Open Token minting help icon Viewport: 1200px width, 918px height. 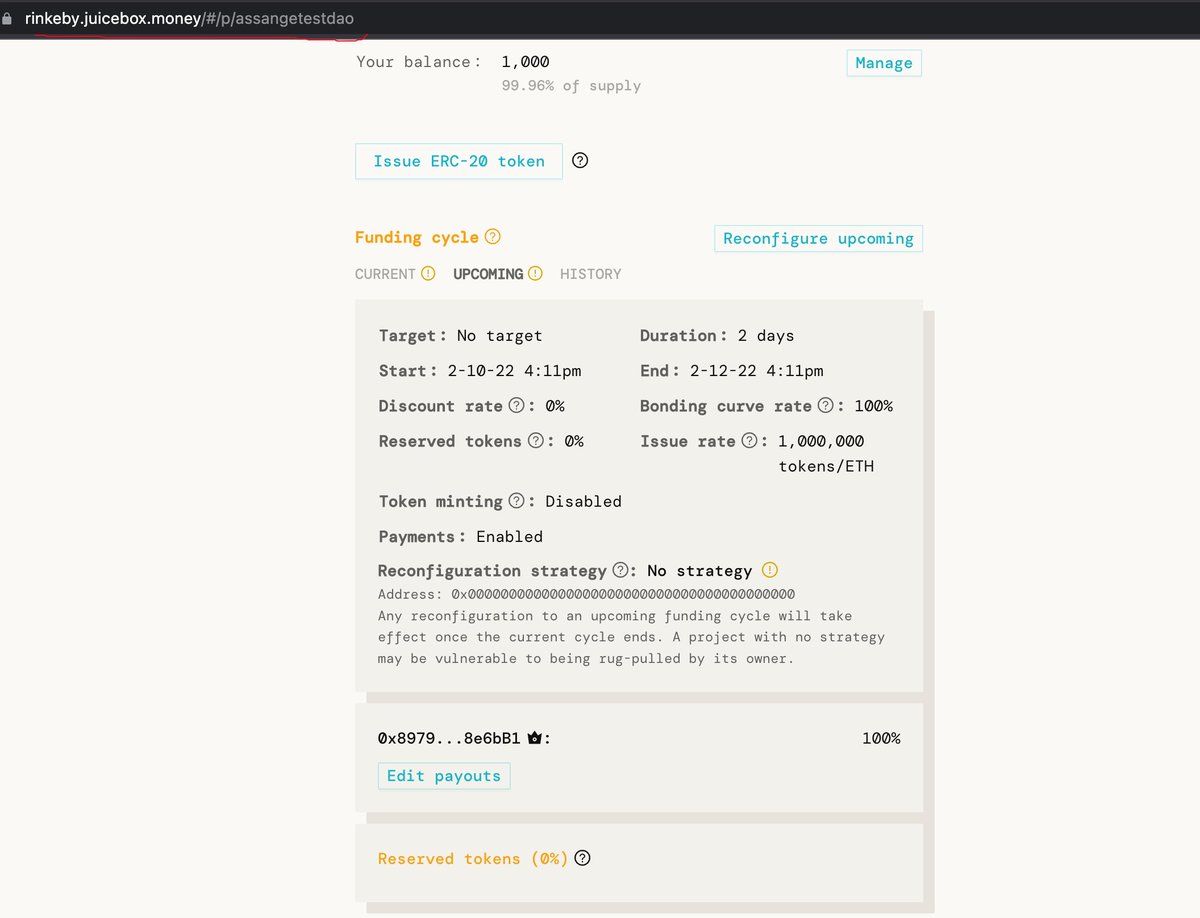tap(516, 501)
